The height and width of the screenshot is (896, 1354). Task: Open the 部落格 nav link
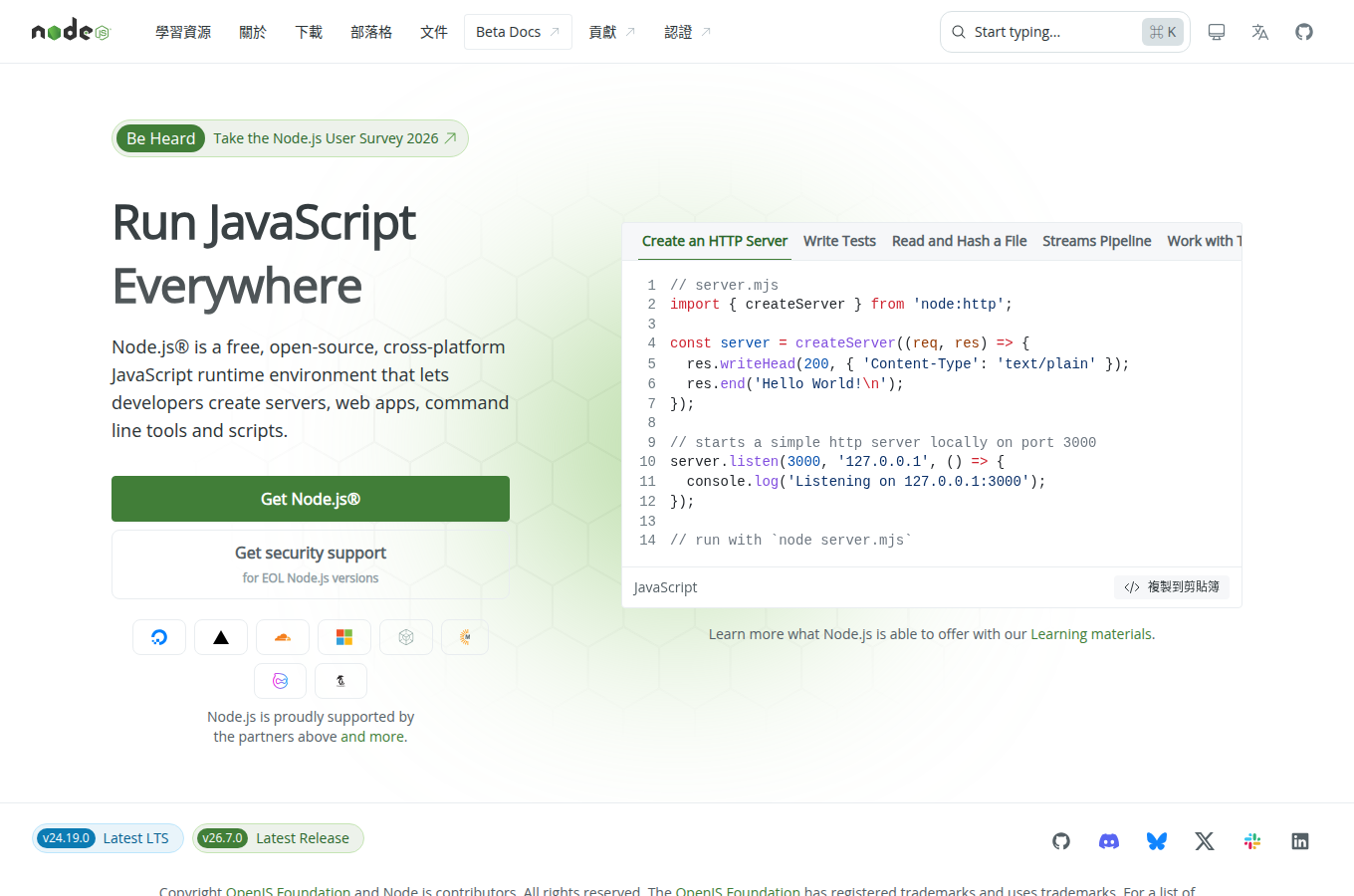click(x=371, y=32)
